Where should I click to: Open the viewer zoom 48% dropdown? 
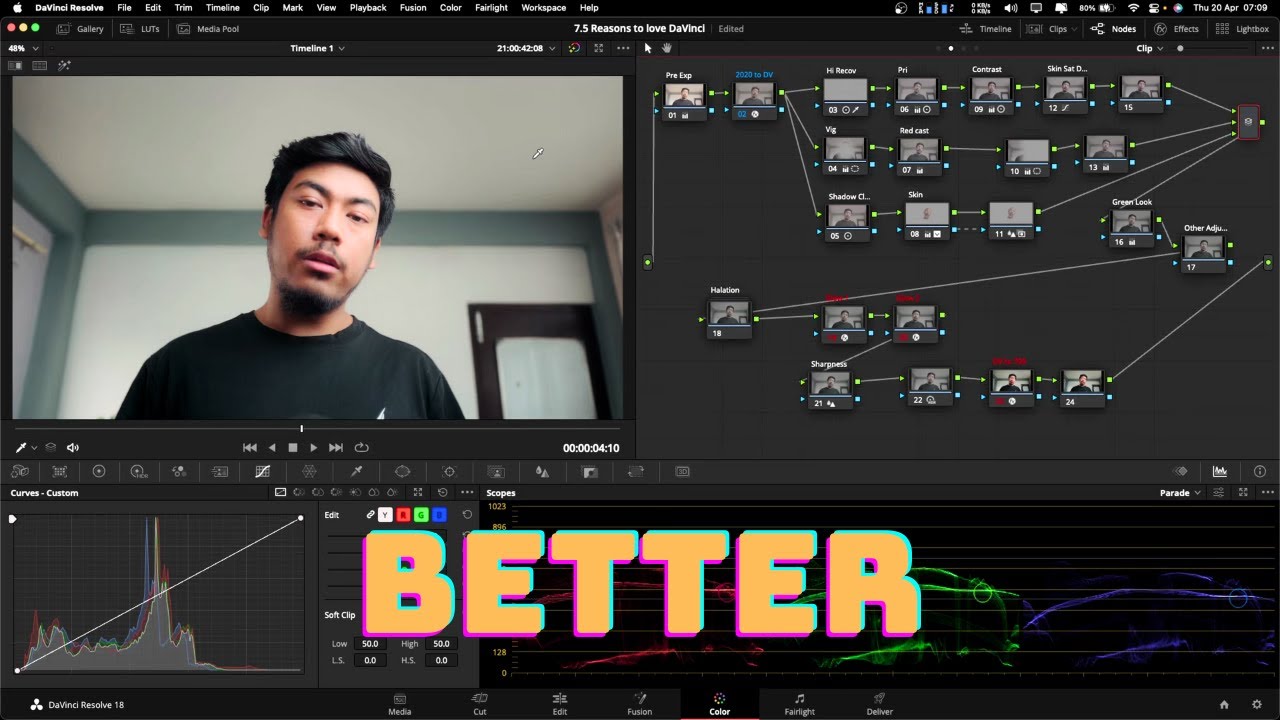tap(23, 48)
